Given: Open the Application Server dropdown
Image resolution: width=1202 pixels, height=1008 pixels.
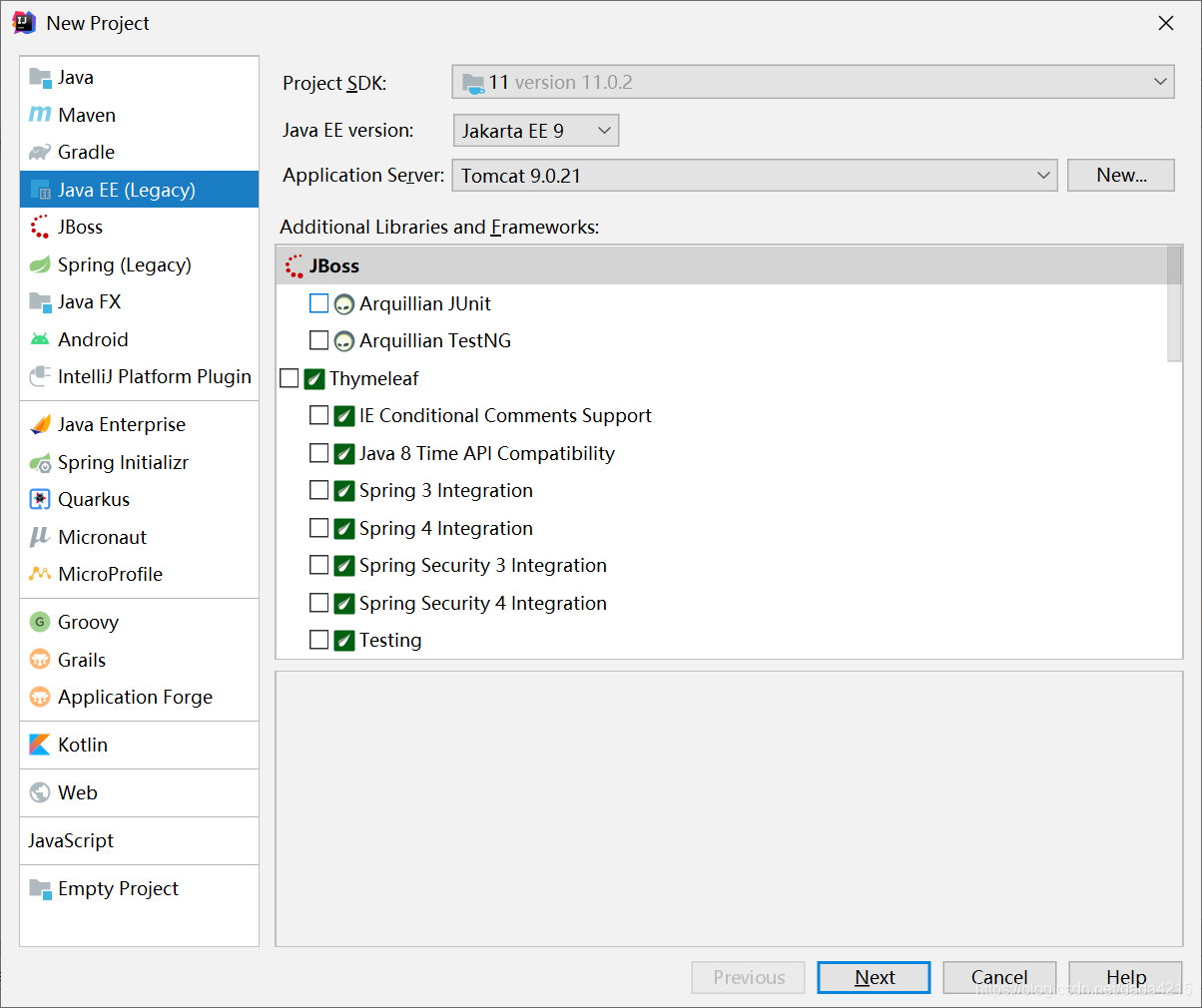Looking at the screenshot, I should [x=755, y=176].
